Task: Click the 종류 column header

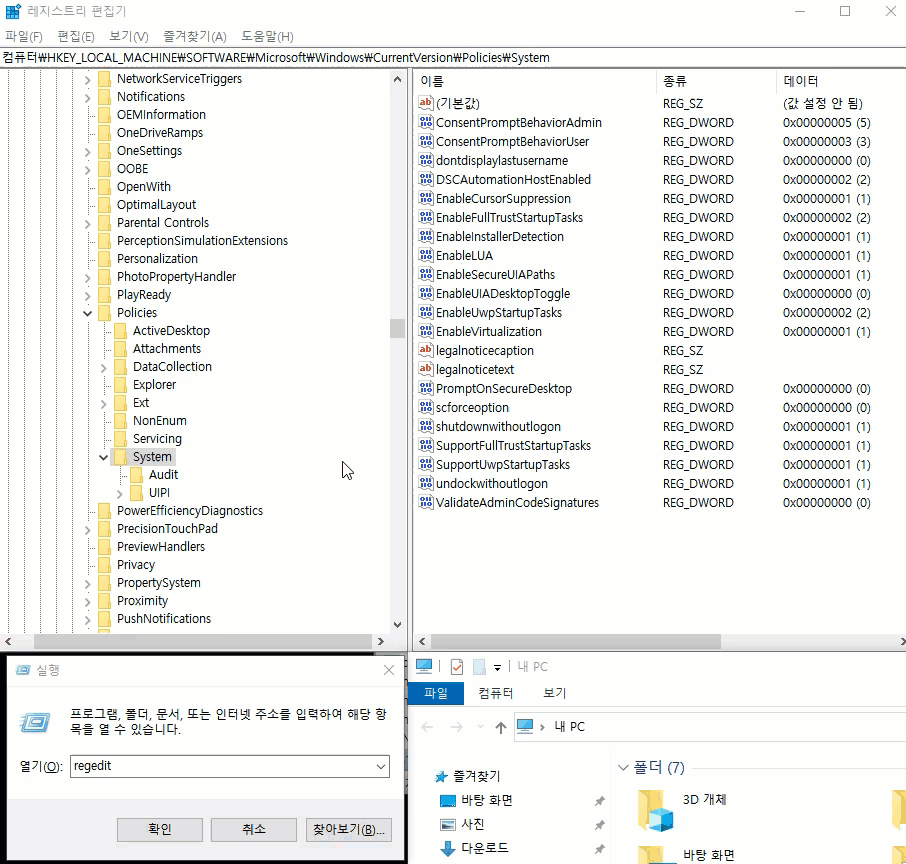Action: pos(716,81)
